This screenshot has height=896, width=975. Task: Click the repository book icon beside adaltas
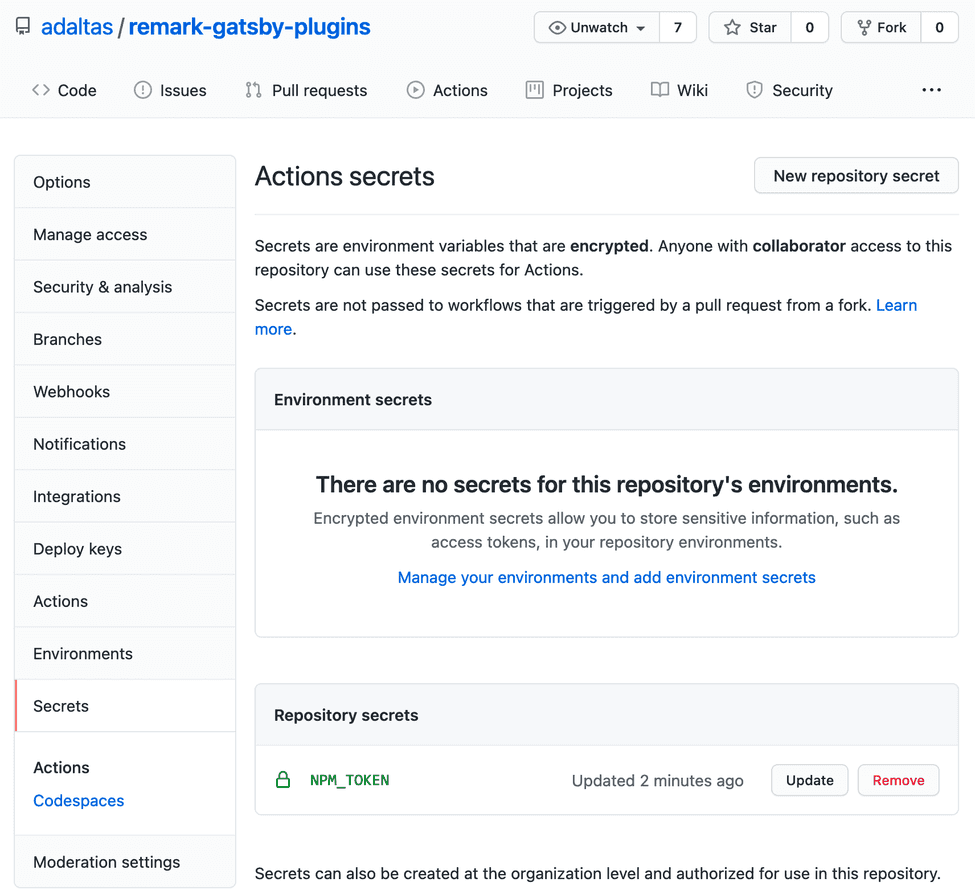(22, 27)
